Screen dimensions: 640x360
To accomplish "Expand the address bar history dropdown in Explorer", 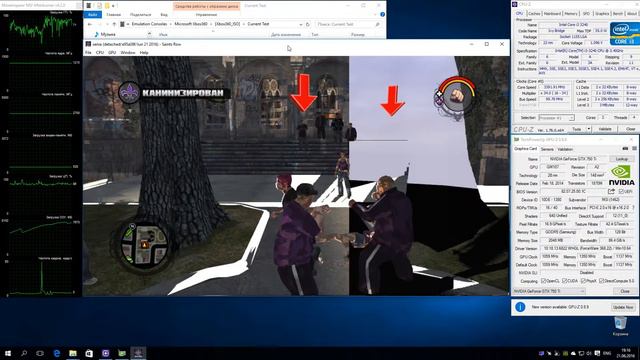I will click(x=301, y=24).
